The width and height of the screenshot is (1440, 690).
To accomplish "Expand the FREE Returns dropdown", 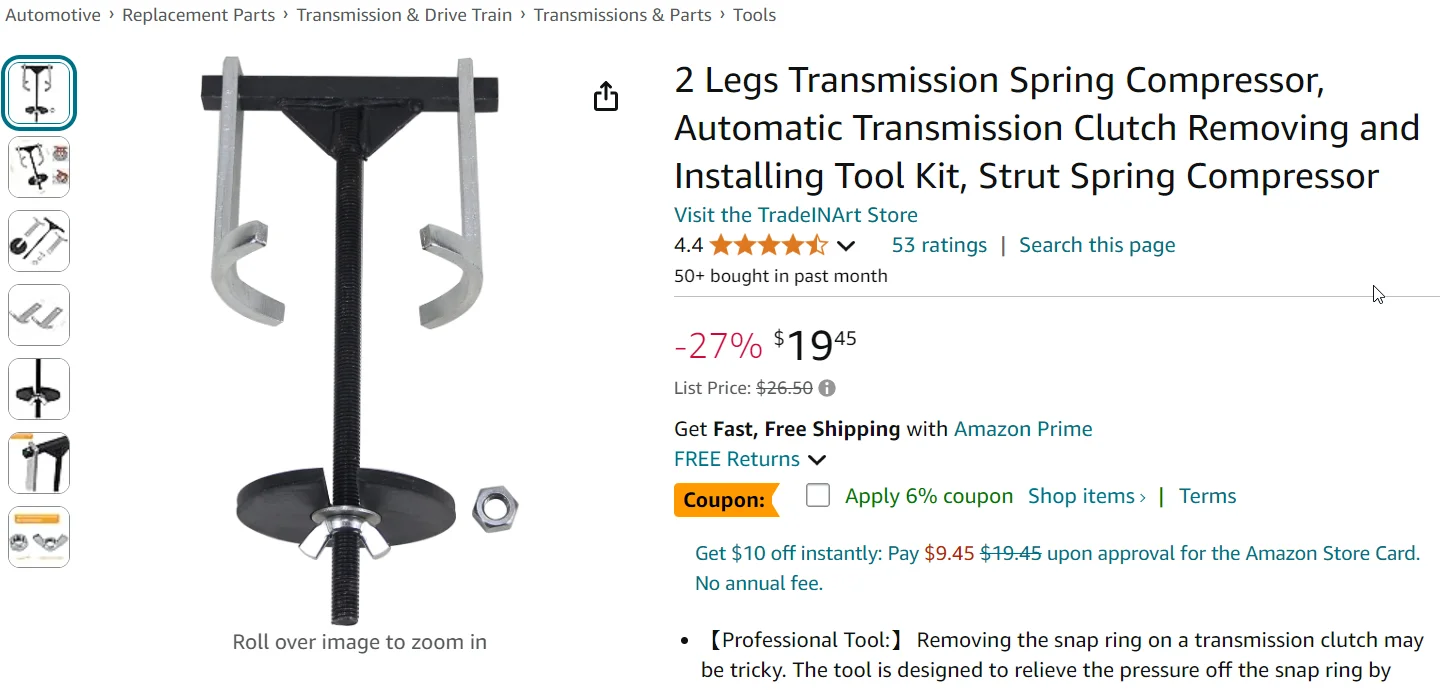I will (x=817, y=460).
